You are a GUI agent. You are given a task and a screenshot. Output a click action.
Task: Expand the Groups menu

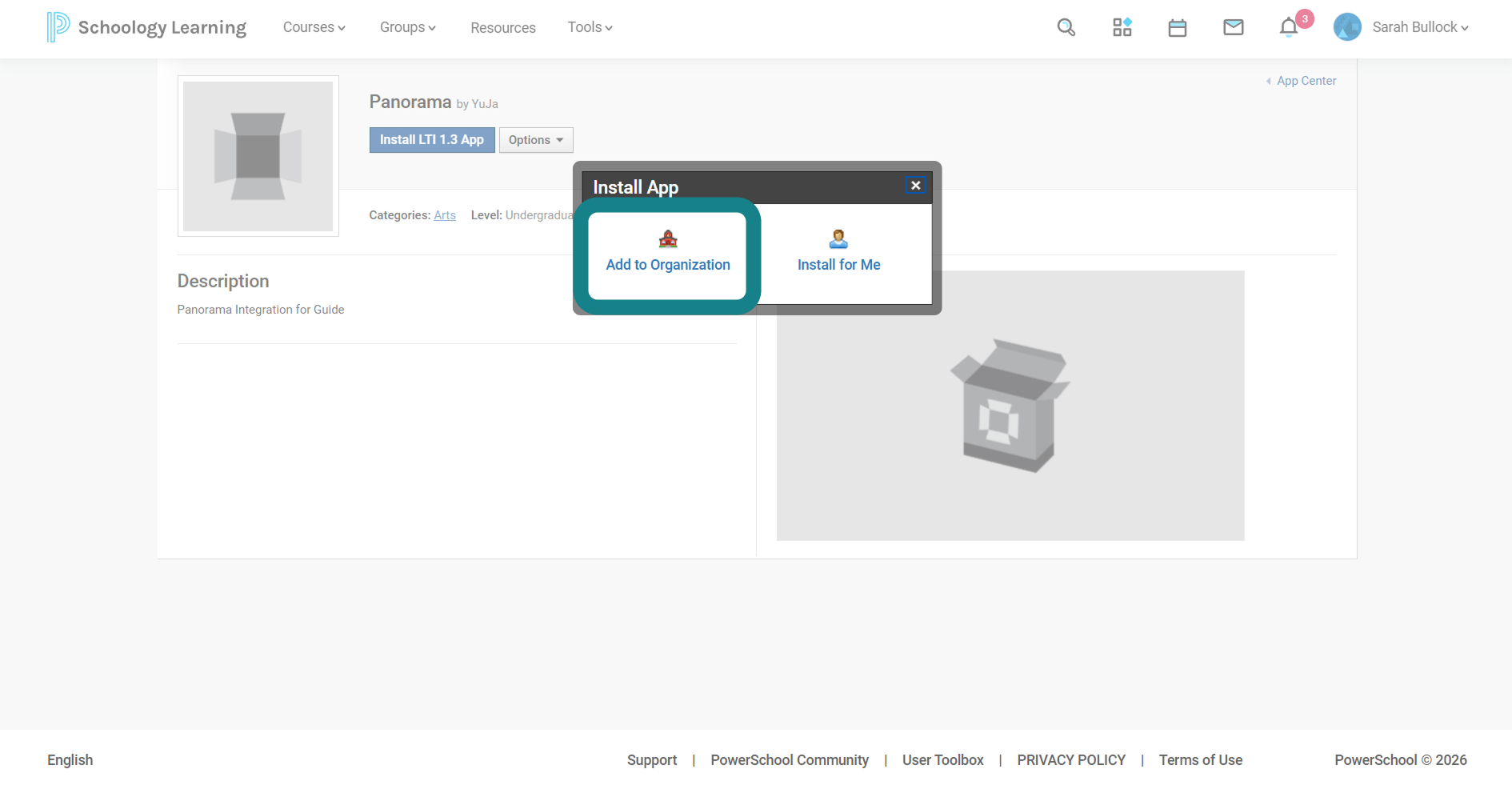click(x=407, y=27)
